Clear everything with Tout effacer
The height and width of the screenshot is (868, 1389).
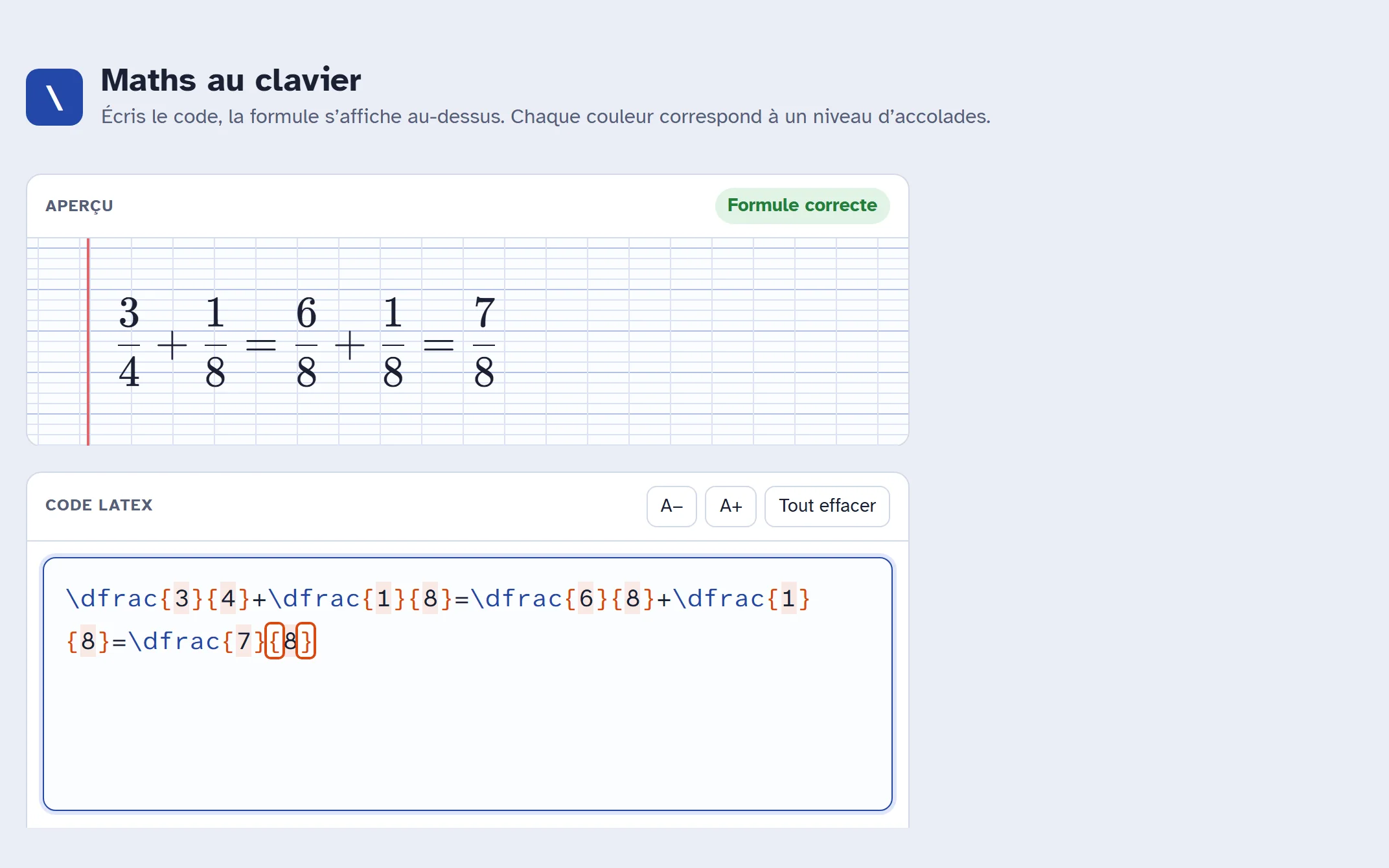[x=827, y=506]
